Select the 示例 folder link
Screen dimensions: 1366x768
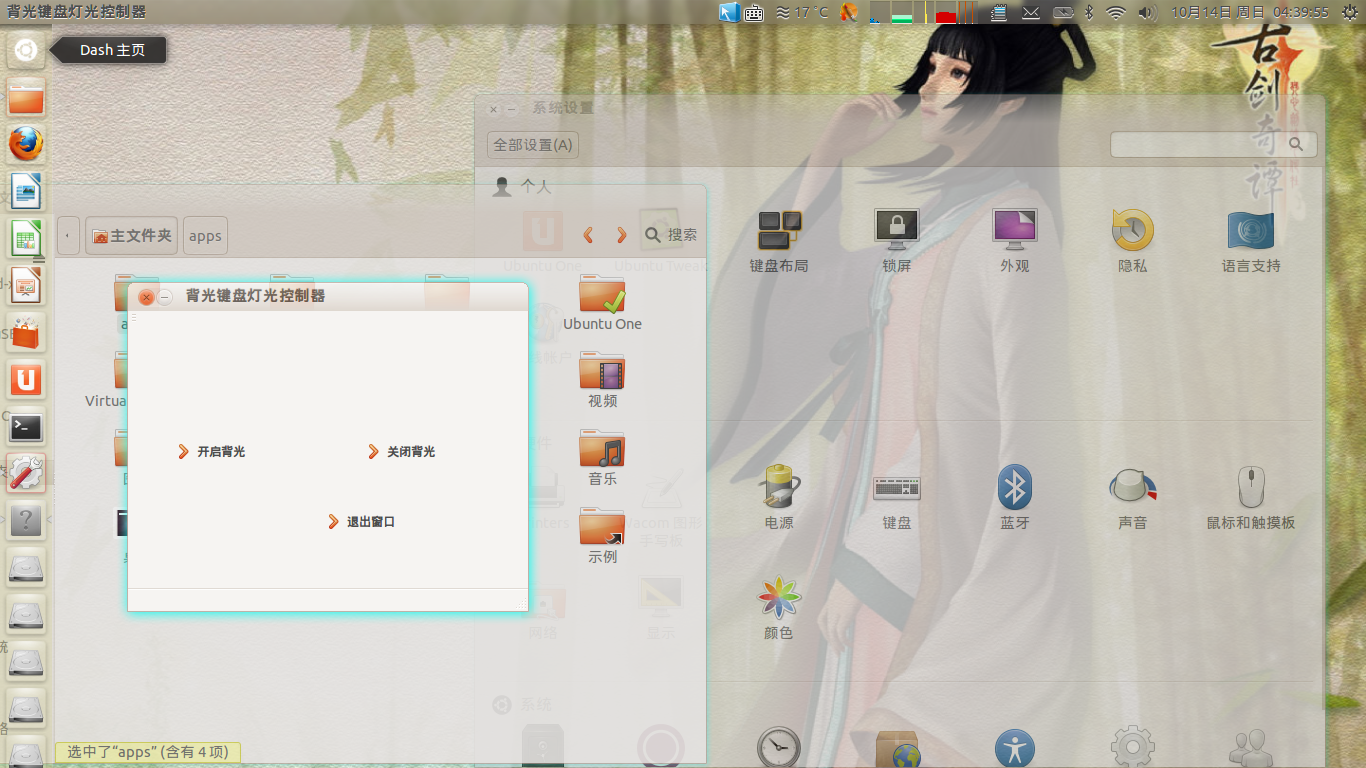click(602, 536)
